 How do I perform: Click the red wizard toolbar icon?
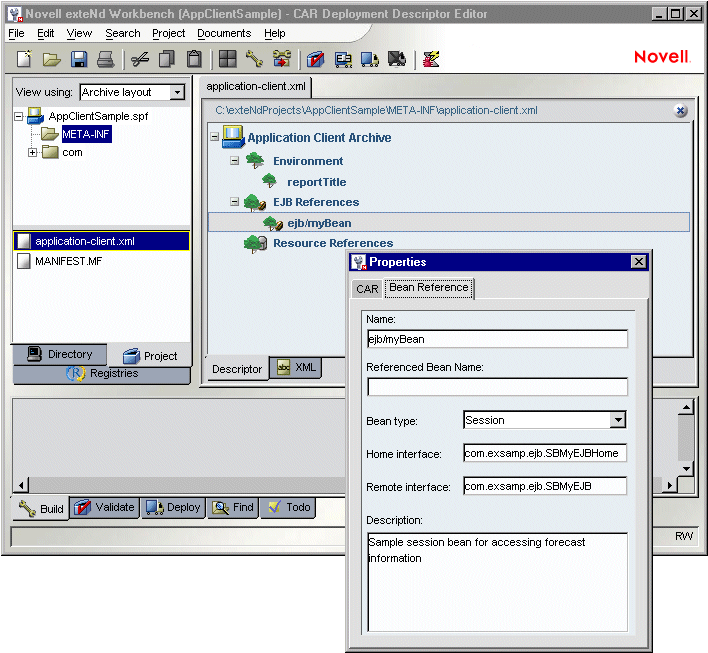click(x=431, y=59)
